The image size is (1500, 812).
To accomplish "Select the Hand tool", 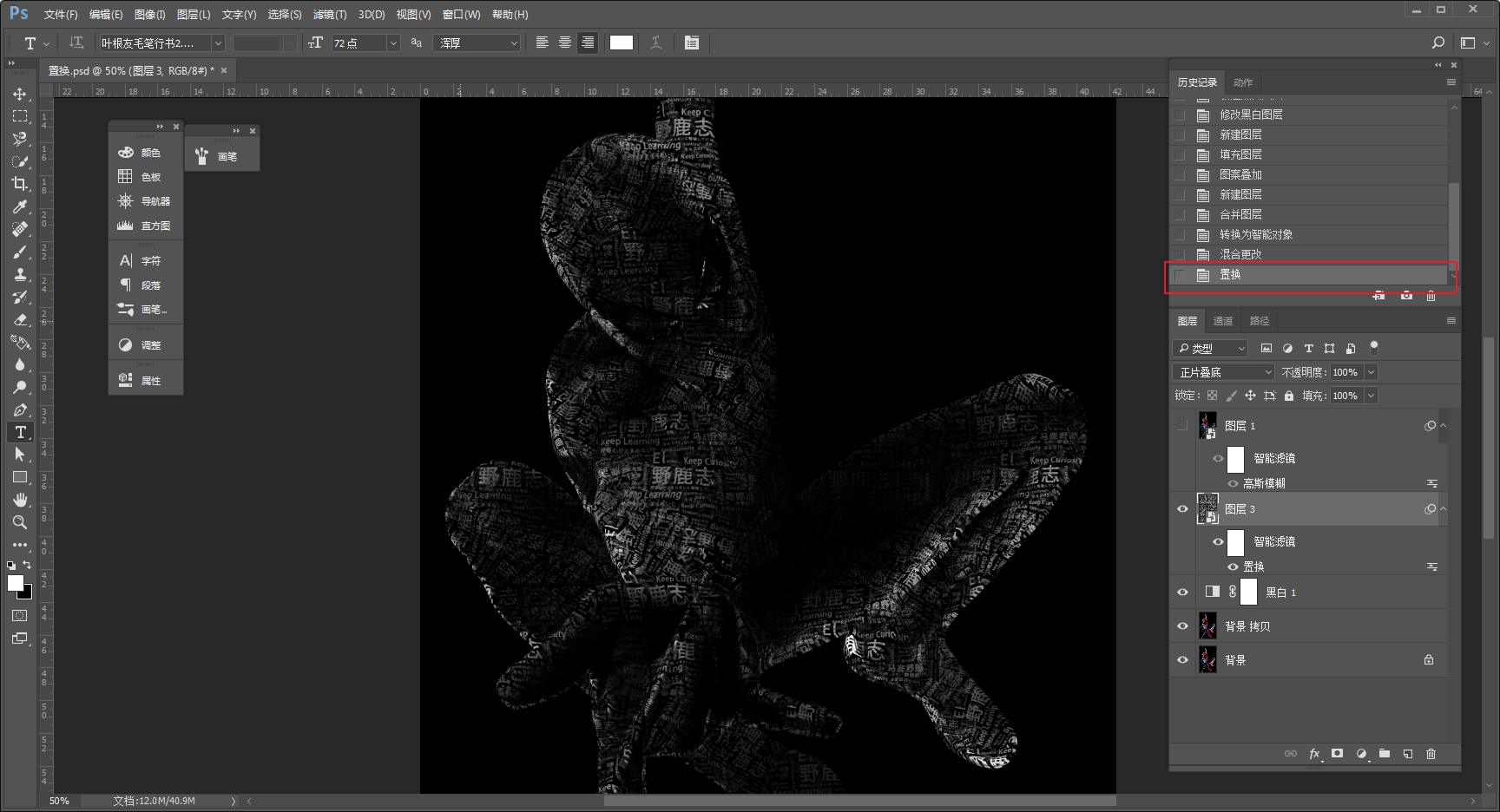I will click(x=19, y=500).
